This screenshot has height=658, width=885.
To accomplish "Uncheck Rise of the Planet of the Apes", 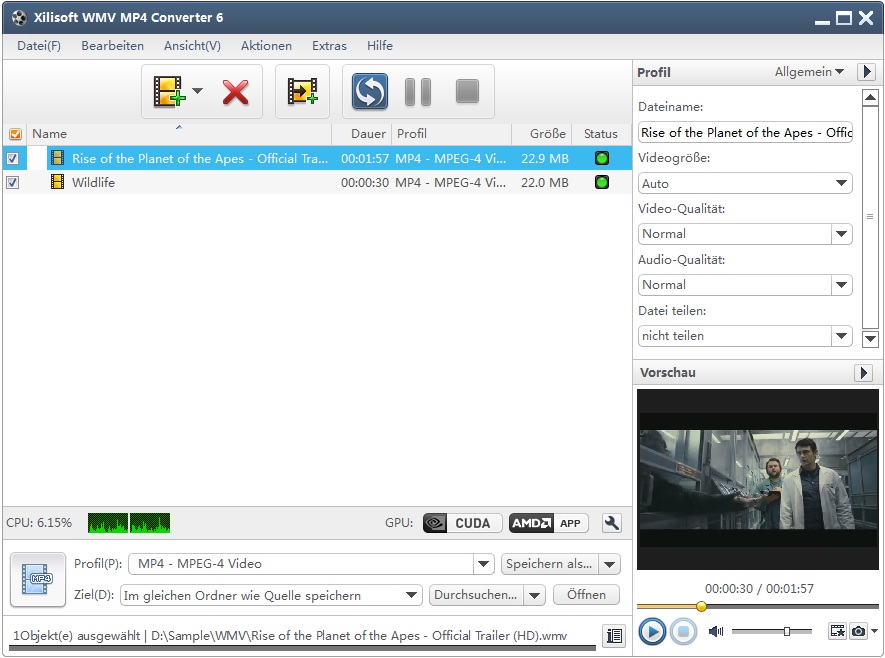I will tap(12, 159).
